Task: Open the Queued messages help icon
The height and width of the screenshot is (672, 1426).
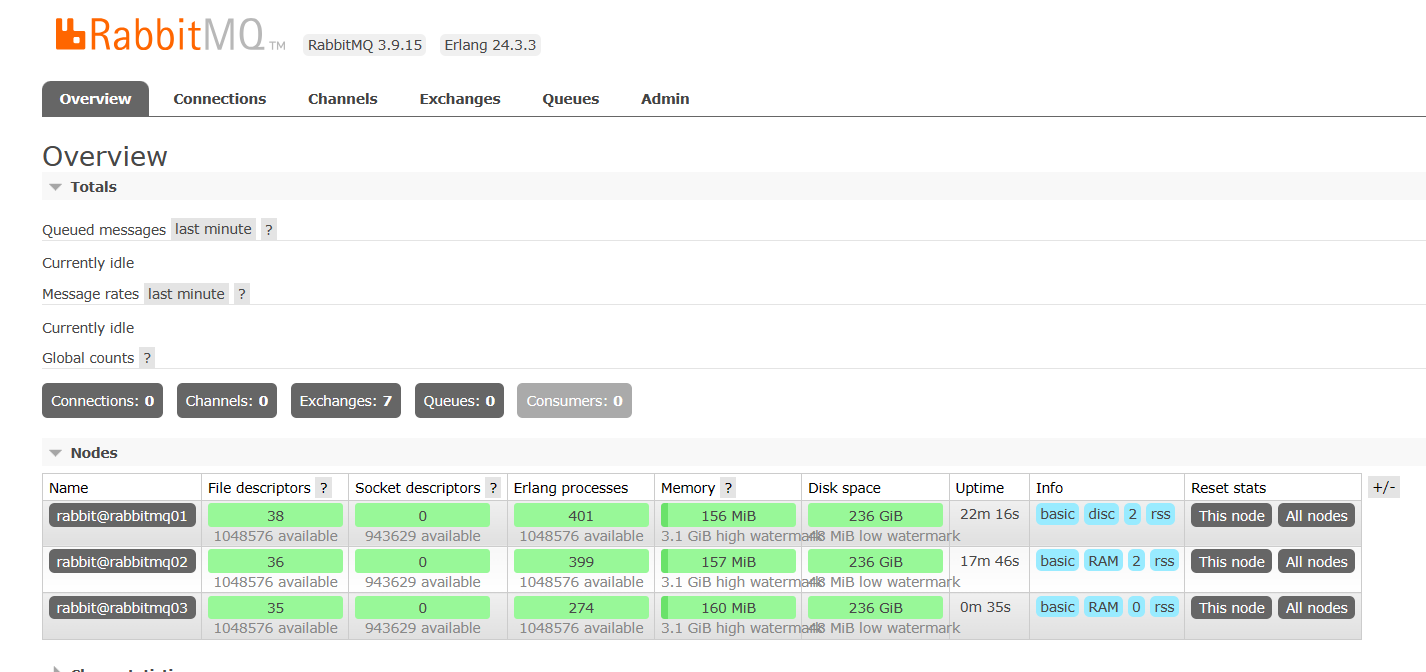Action: [268, 228]
